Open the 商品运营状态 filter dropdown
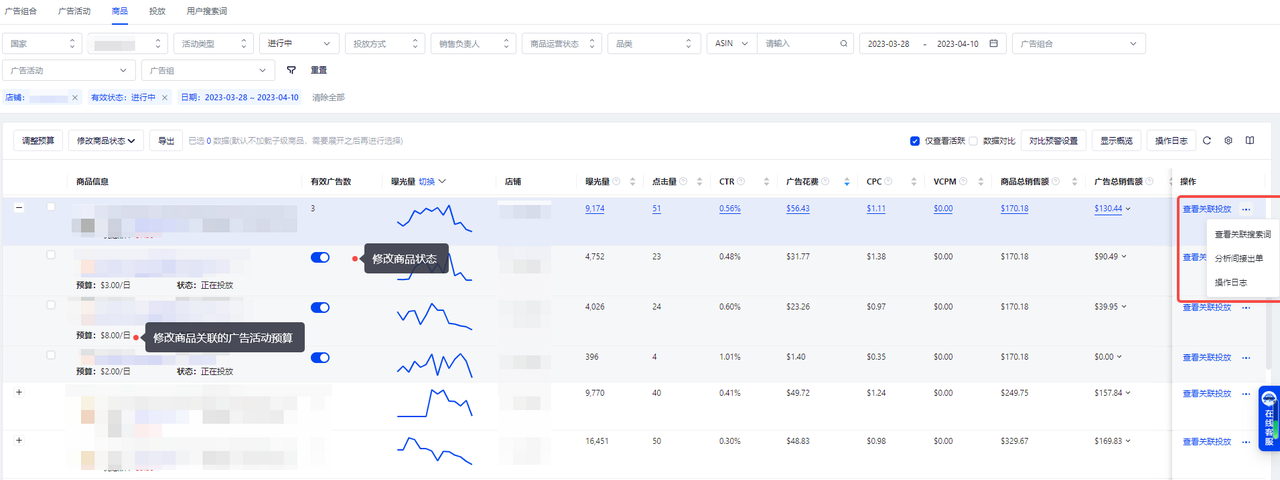Image resolution: width=1280 pixels, height=480 pixels. point(561,44)
